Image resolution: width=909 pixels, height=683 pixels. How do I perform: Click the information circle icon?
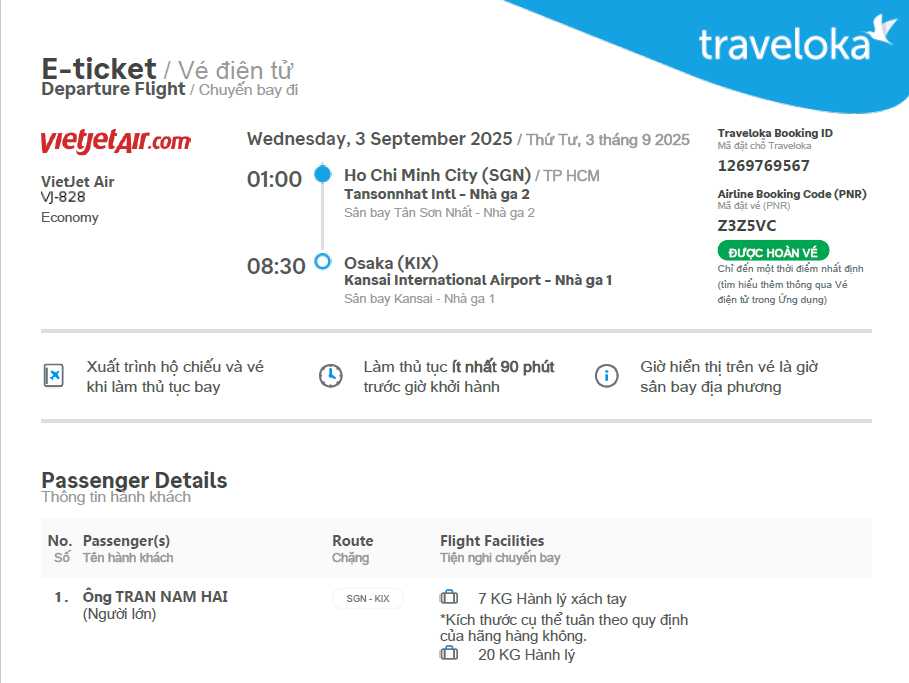[x=606, y=376]
